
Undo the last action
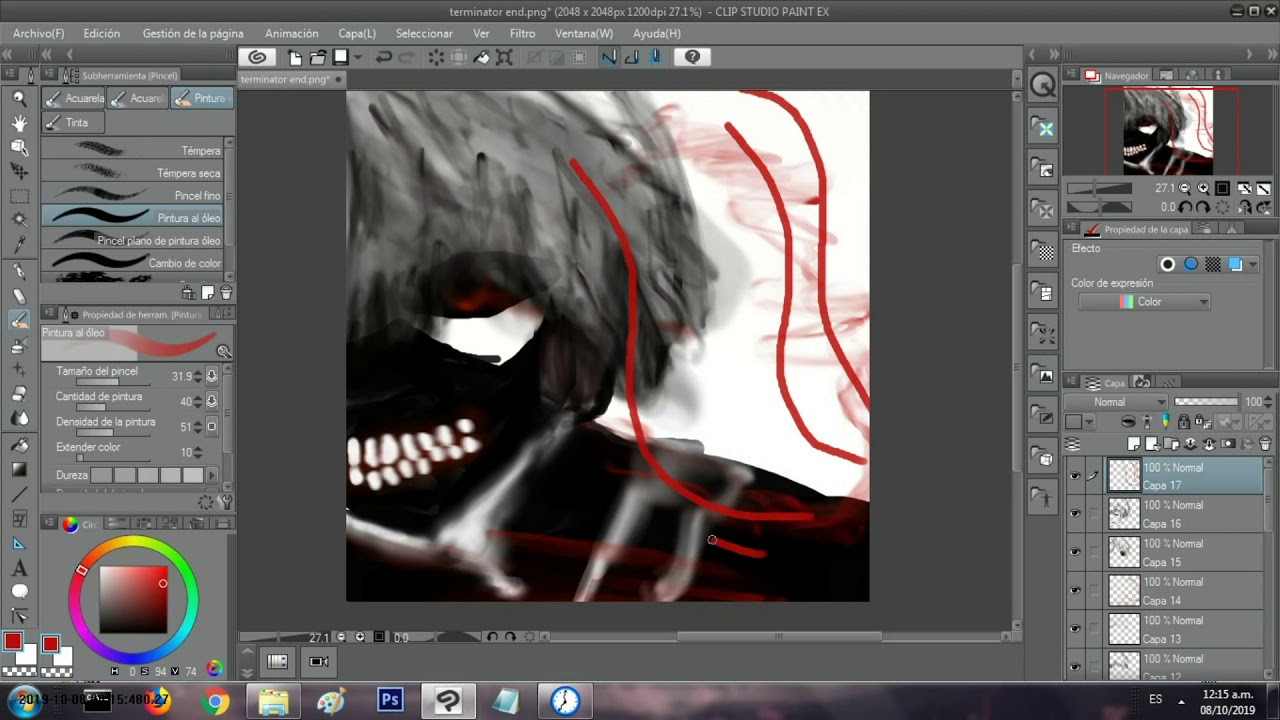pos(383,57)
